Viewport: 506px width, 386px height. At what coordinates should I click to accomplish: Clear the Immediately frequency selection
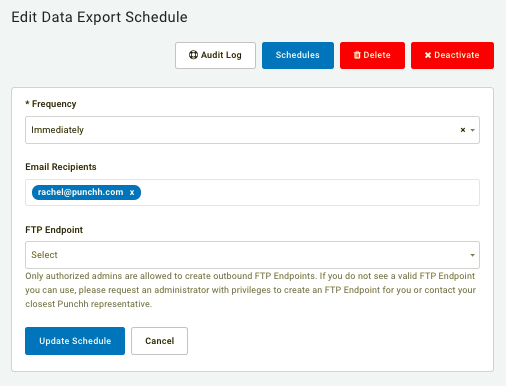pyautogui.click(x=463, y=130)
